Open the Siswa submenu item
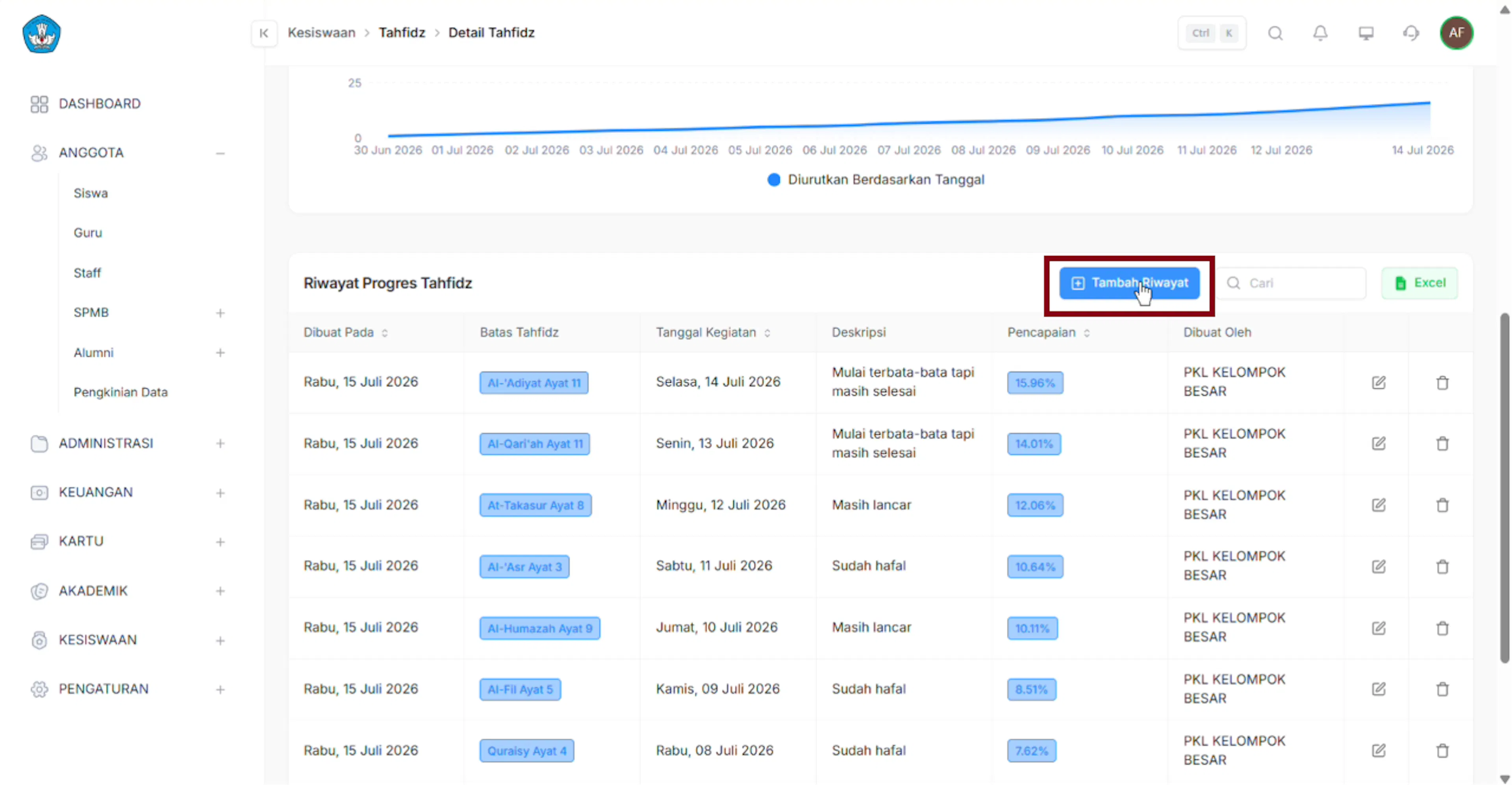The width and height of the screenshot is (1512, 785). tap(91, 193)
